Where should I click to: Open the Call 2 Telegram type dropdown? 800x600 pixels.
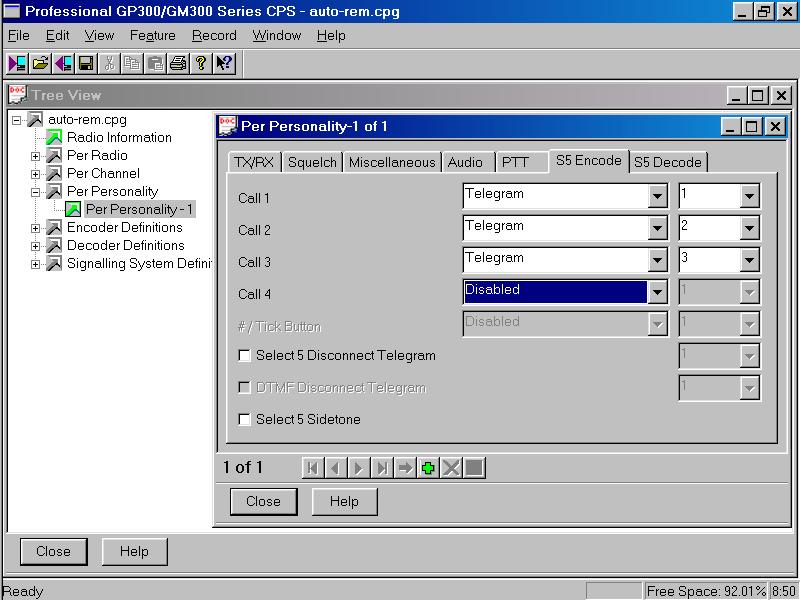point(657,229)
